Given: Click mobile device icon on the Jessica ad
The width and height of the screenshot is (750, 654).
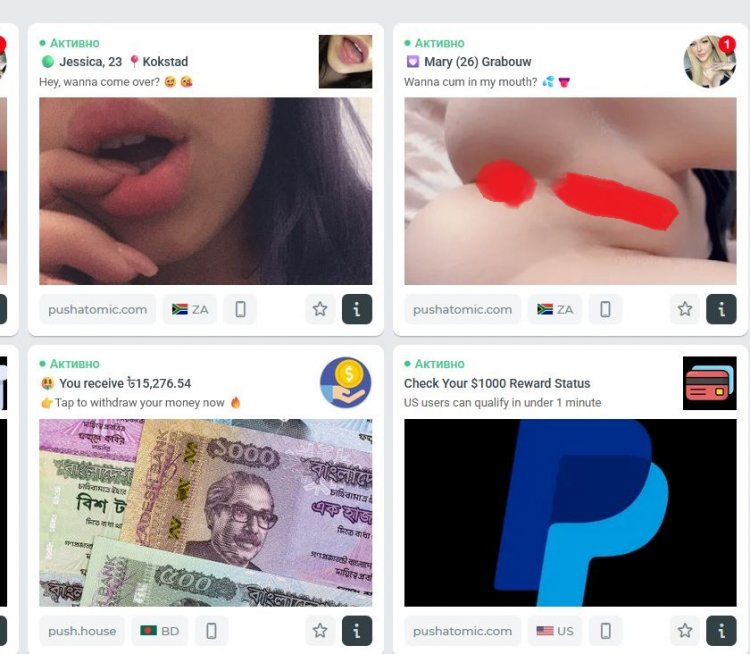Looking at the screenshot, I should pyautogui.click(x=241, y=309).
